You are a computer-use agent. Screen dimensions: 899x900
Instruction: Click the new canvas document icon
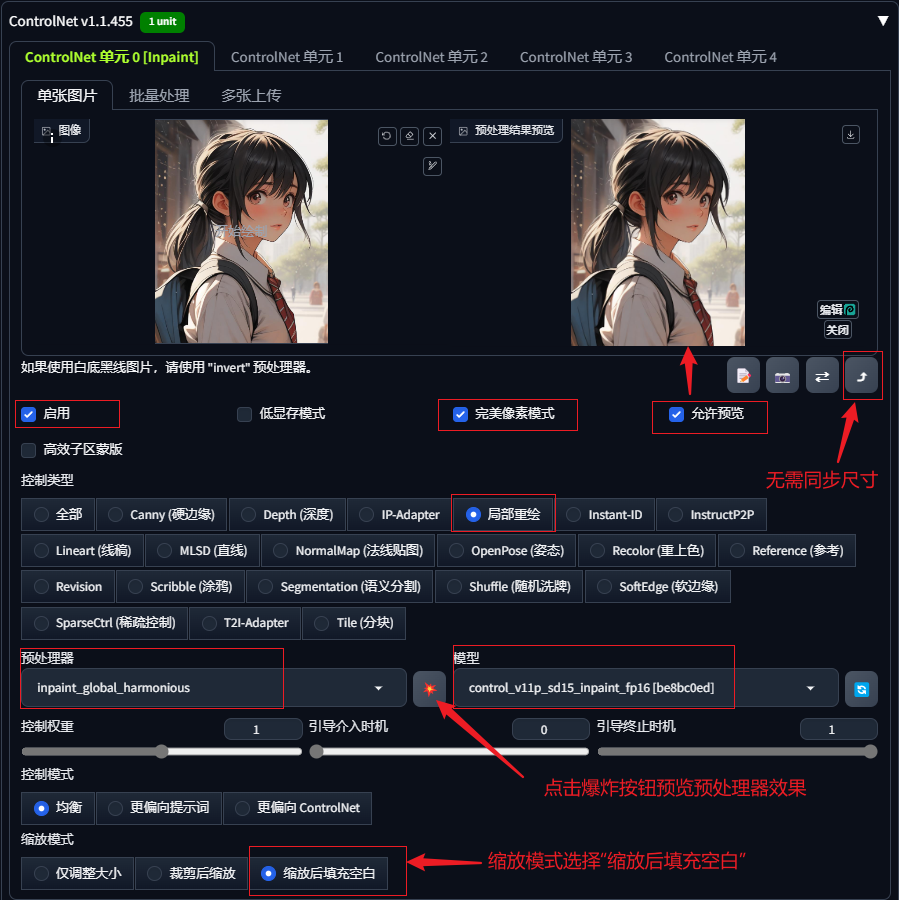[x=743, y=376]
